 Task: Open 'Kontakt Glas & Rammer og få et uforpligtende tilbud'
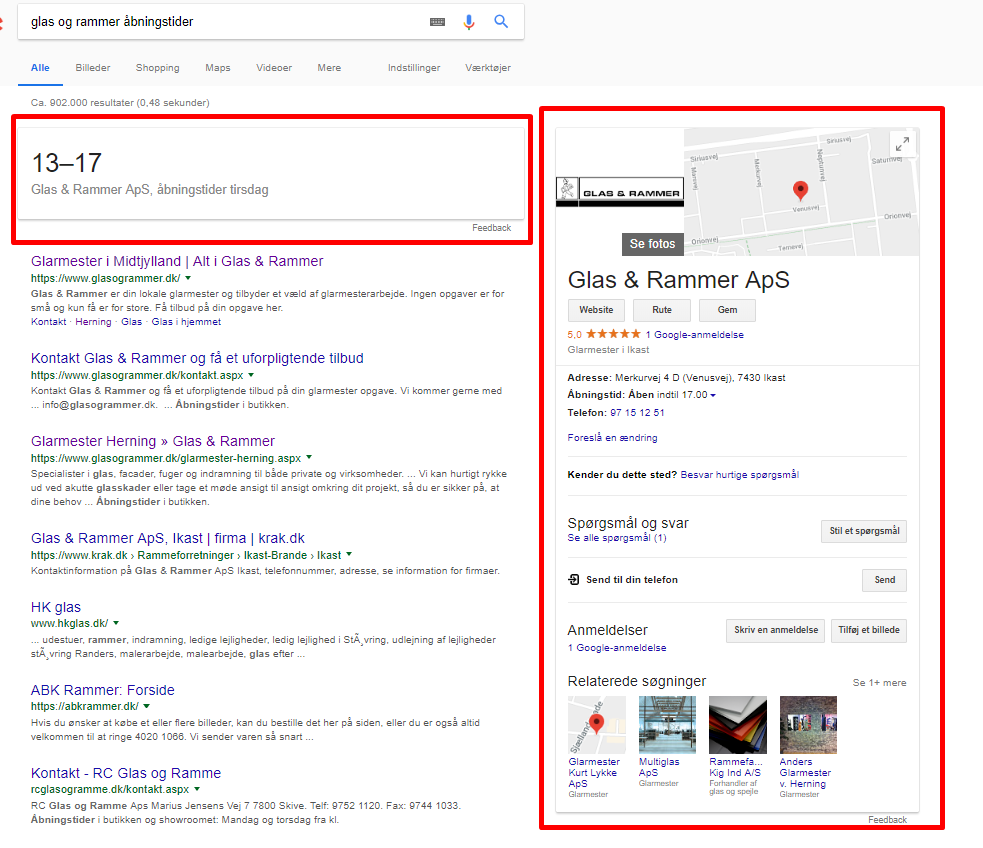[x=197, y=358]
